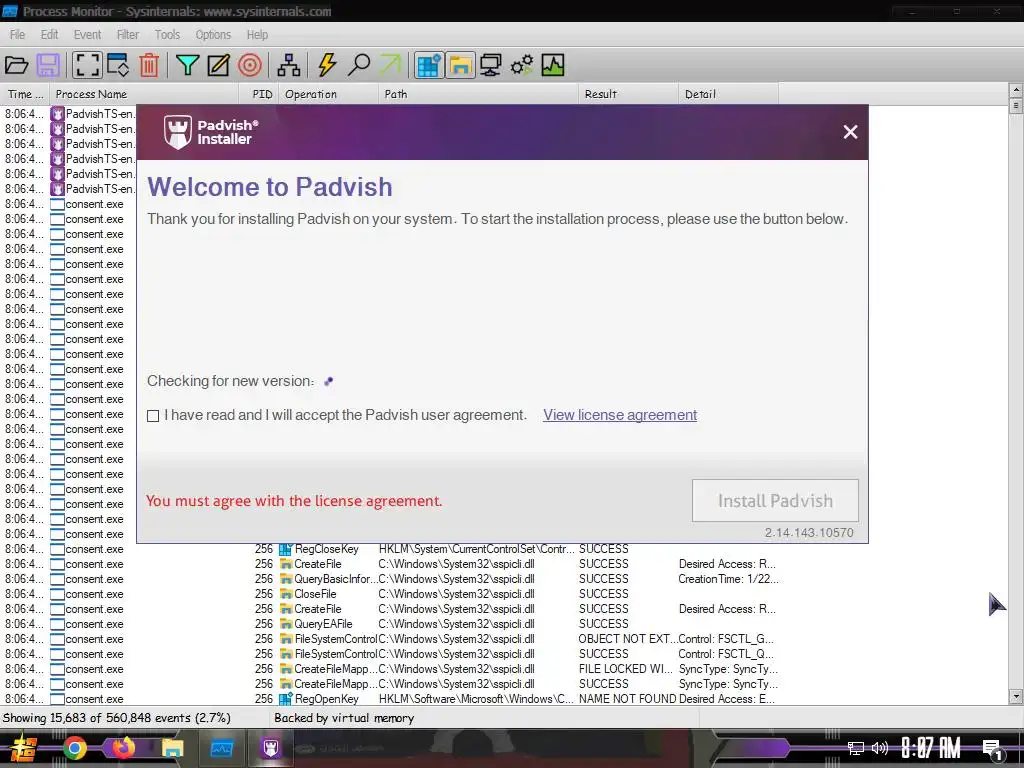Click the FILE LOCKED WI... result cell
Image resolution: width=1024 pixels, height=768 pixels.
coord(626,669)
